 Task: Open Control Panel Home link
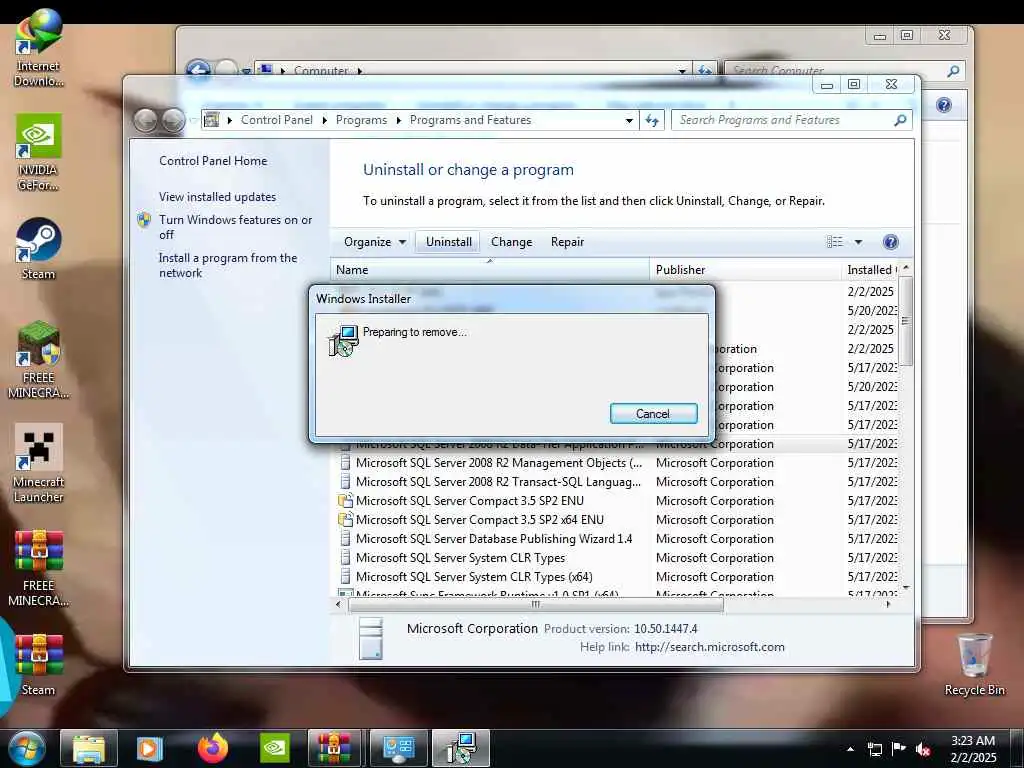(213, 161)
